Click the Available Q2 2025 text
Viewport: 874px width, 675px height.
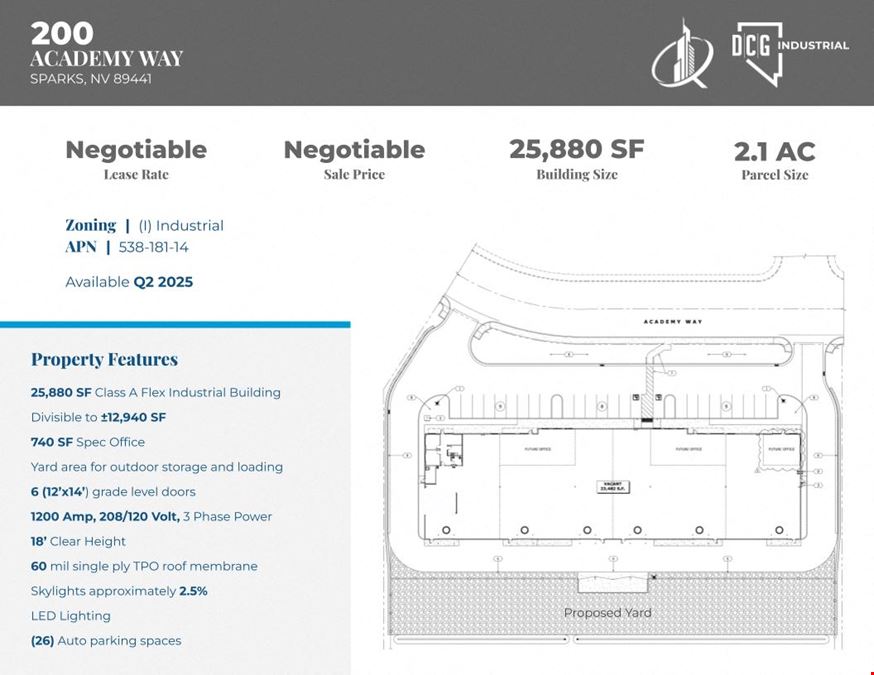pos(129,282)
